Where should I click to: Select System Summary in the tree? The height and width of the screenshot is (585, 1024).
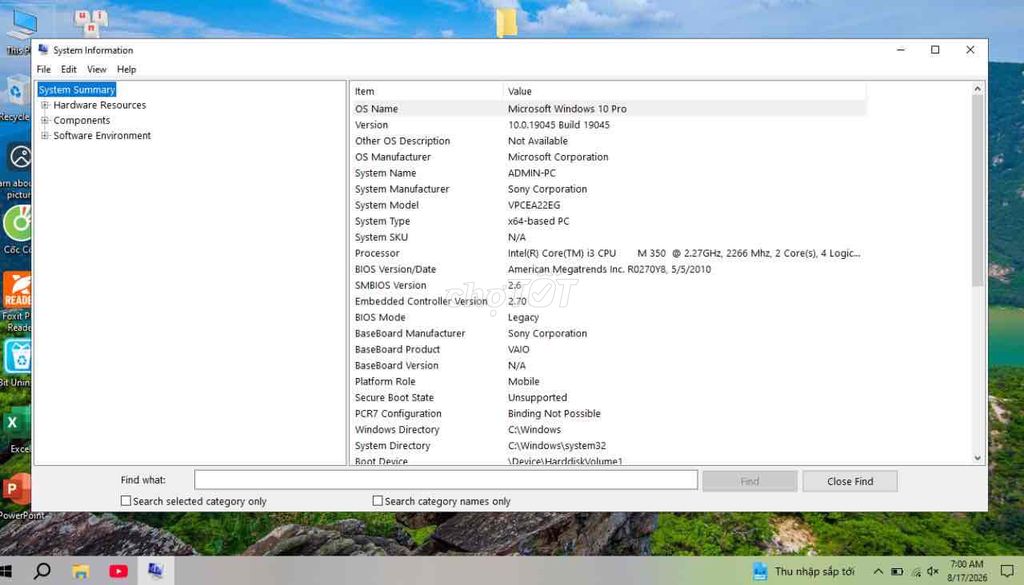tap(77, 89)
